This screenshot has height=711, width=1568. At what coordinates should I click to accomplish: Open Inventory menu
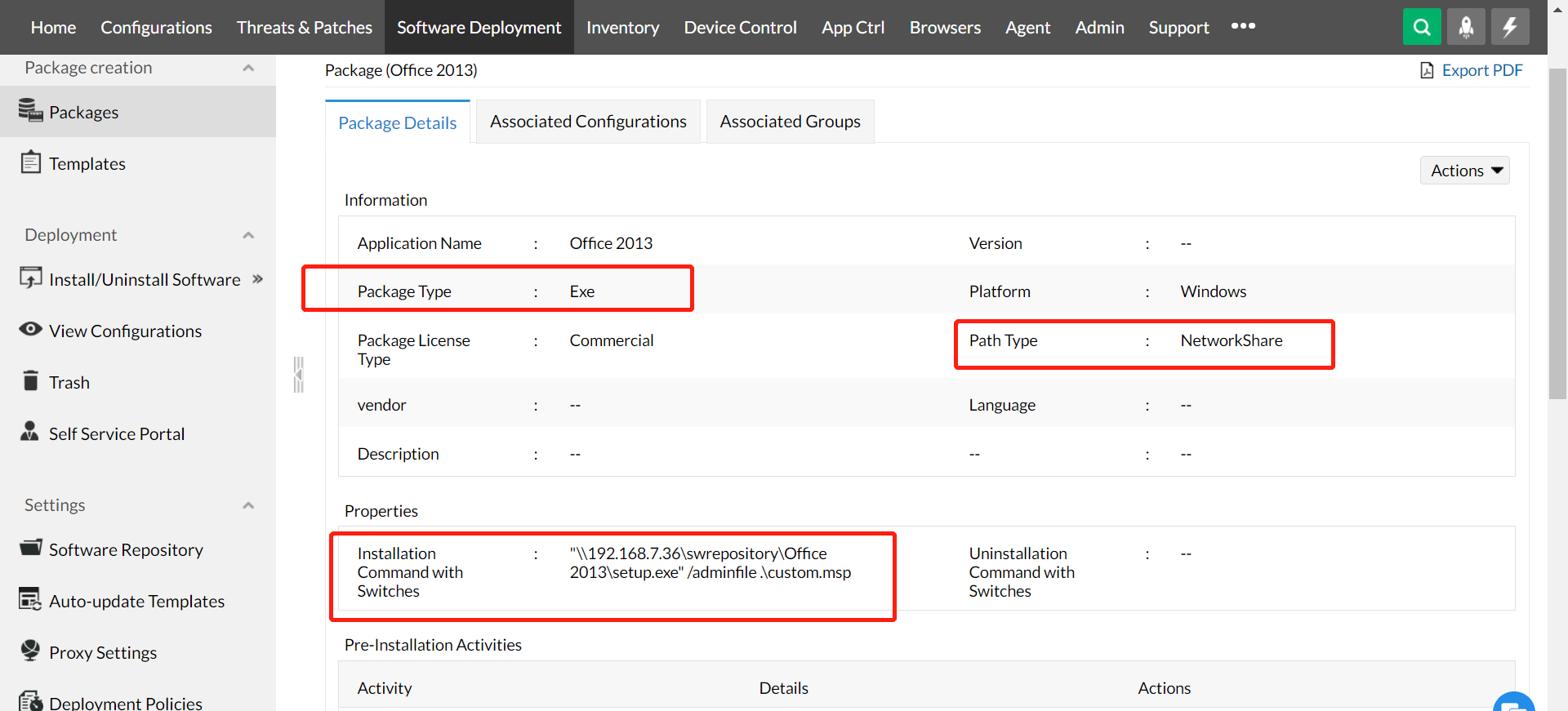point(622,27)
